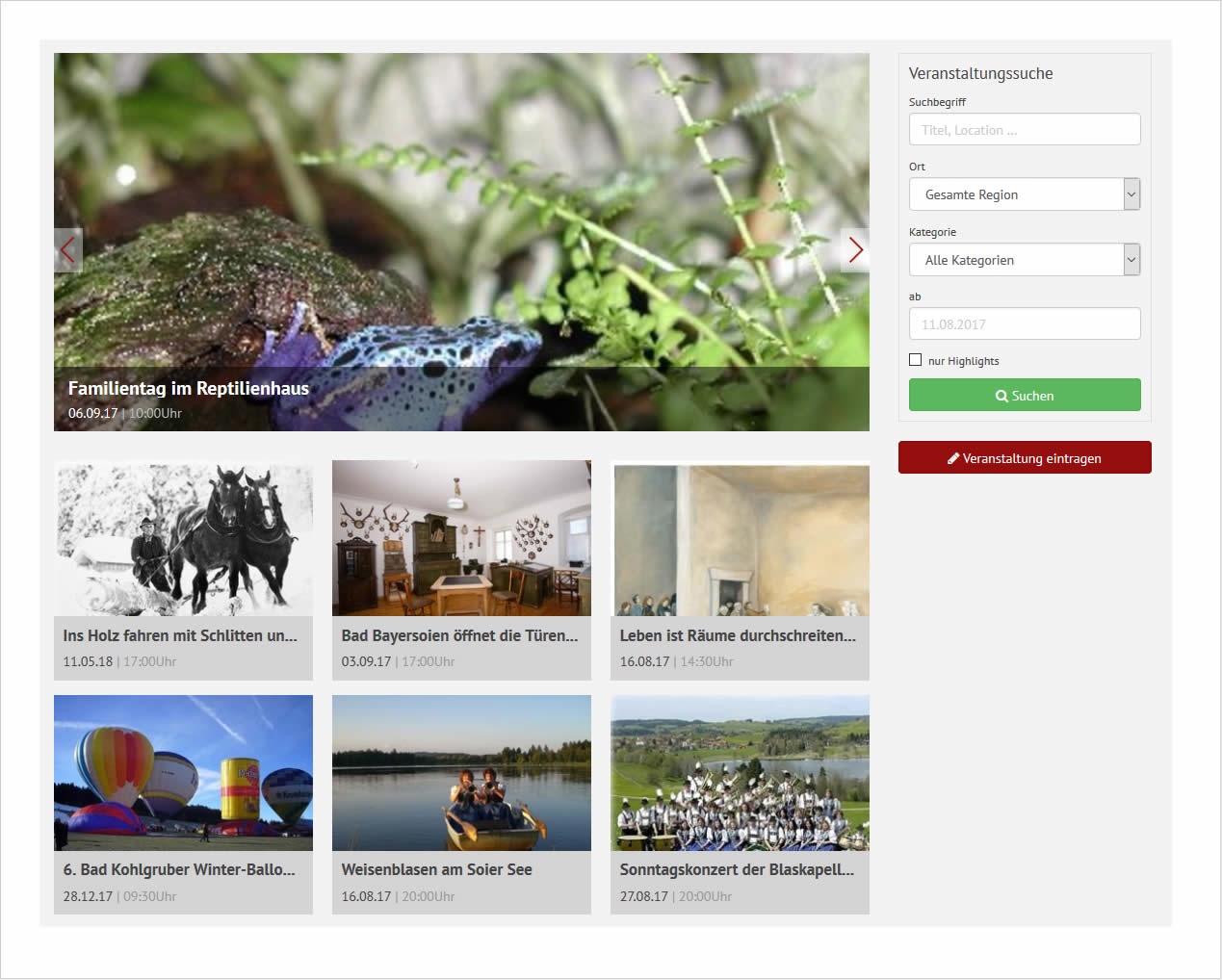Click the date 27.08.17 under Sonntagskonzert

pyautogui.click(x=644, y=896)
